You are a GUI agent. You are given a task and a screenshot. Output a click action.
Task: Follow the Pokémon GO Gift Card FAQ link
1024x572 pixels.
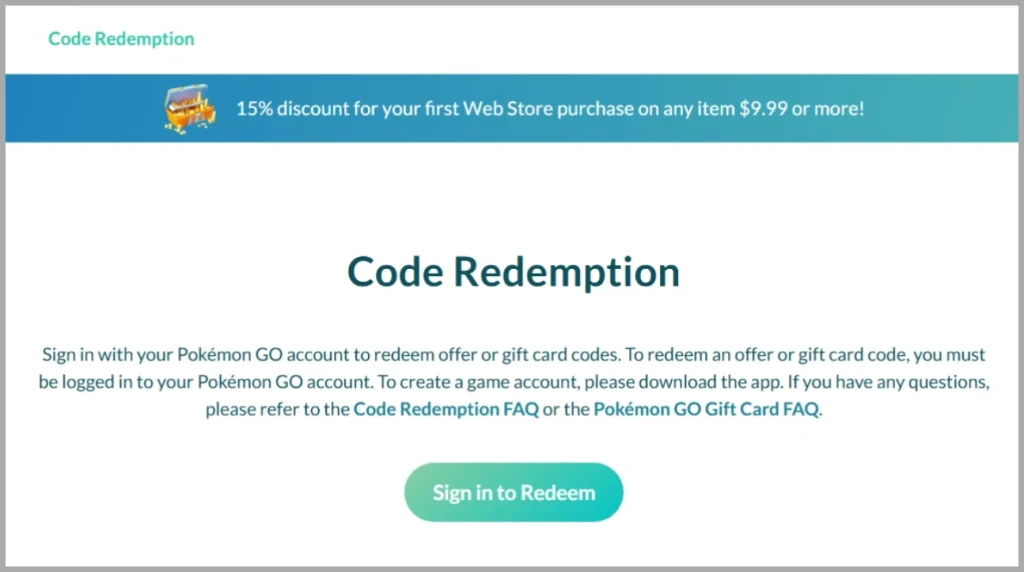[706, 409]
